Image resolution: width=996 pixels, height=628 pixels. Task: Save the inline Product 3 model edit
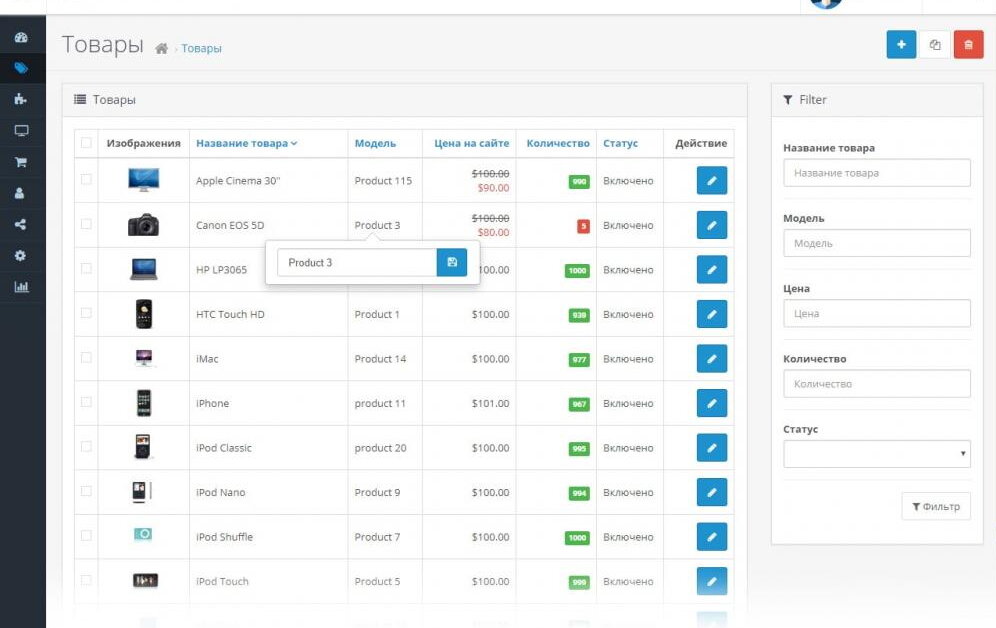coord(452,262)
